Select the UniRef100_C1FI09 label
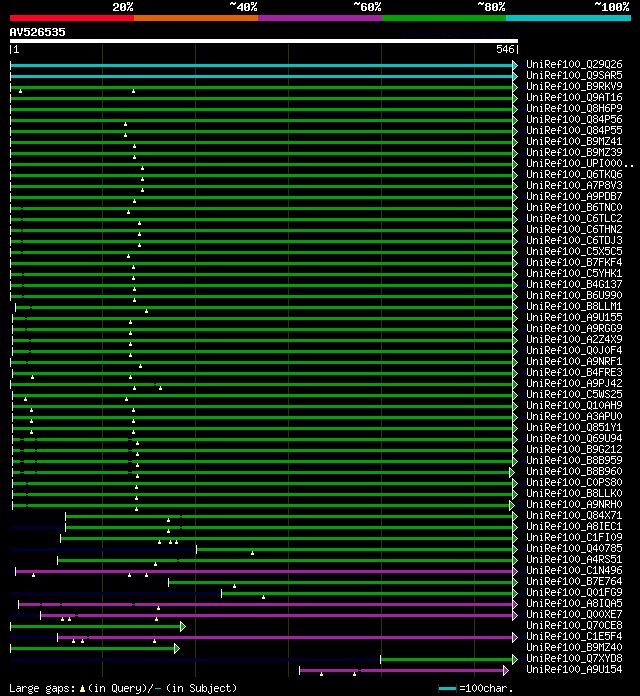Screen dimensions: 640x696 (x=574, y=537)
